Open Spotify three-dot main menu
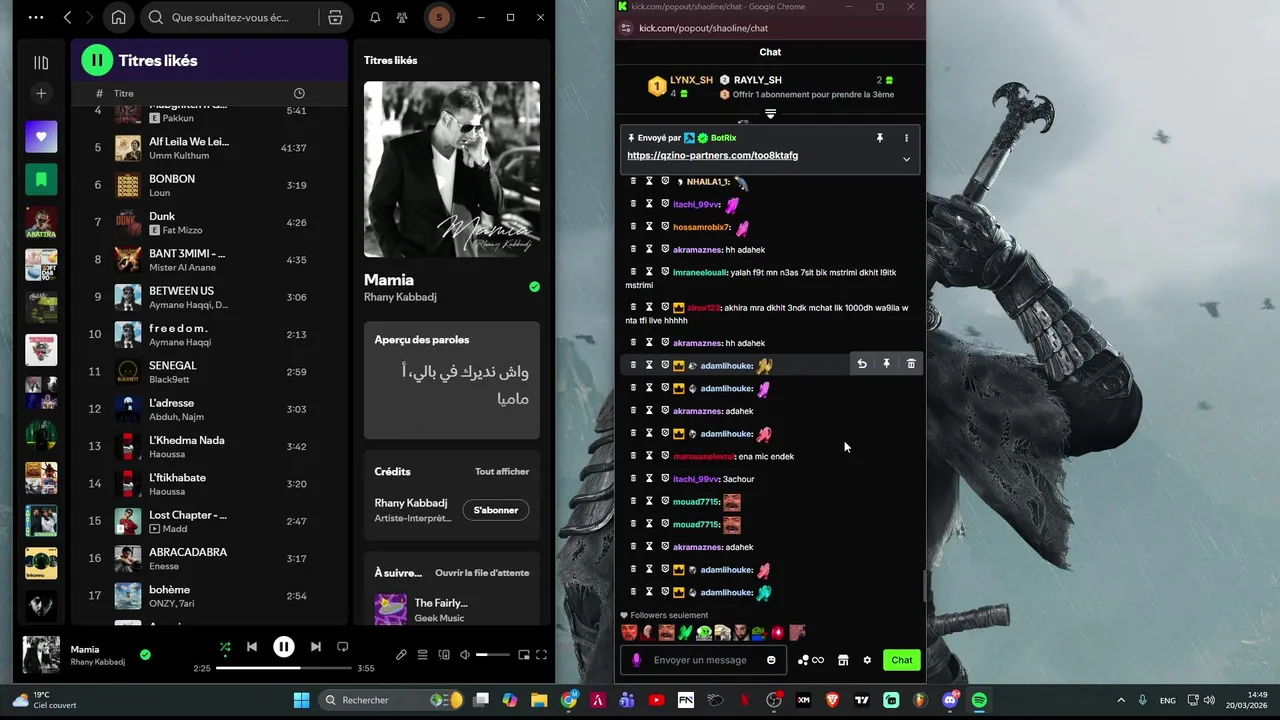Screen dimensions: 1280x720 36,17
